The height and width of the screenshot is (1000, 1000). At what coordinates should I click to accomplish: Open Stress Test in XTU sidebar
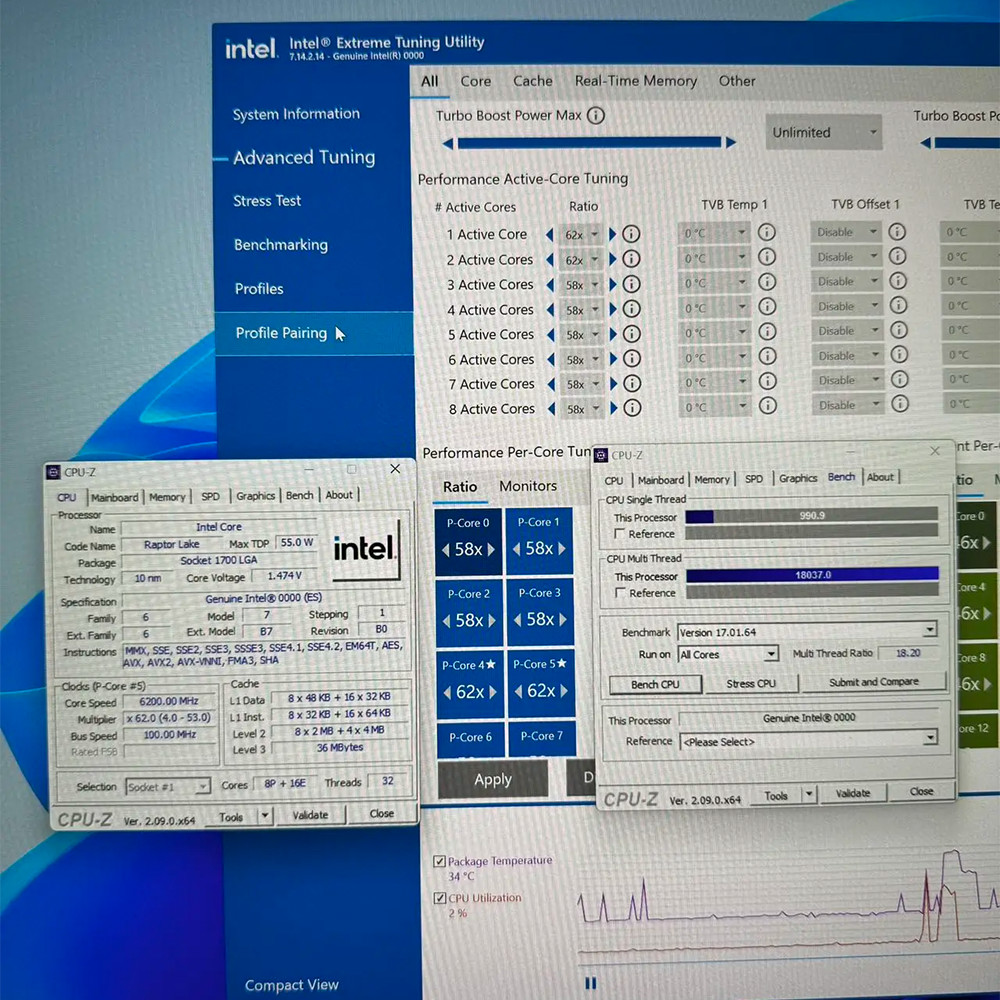click(267, 201)
